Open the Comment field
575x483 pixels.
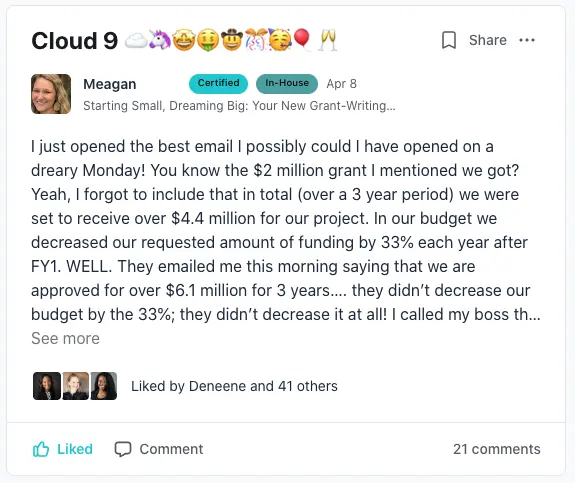pyautogui.click(x=159, y=449)
